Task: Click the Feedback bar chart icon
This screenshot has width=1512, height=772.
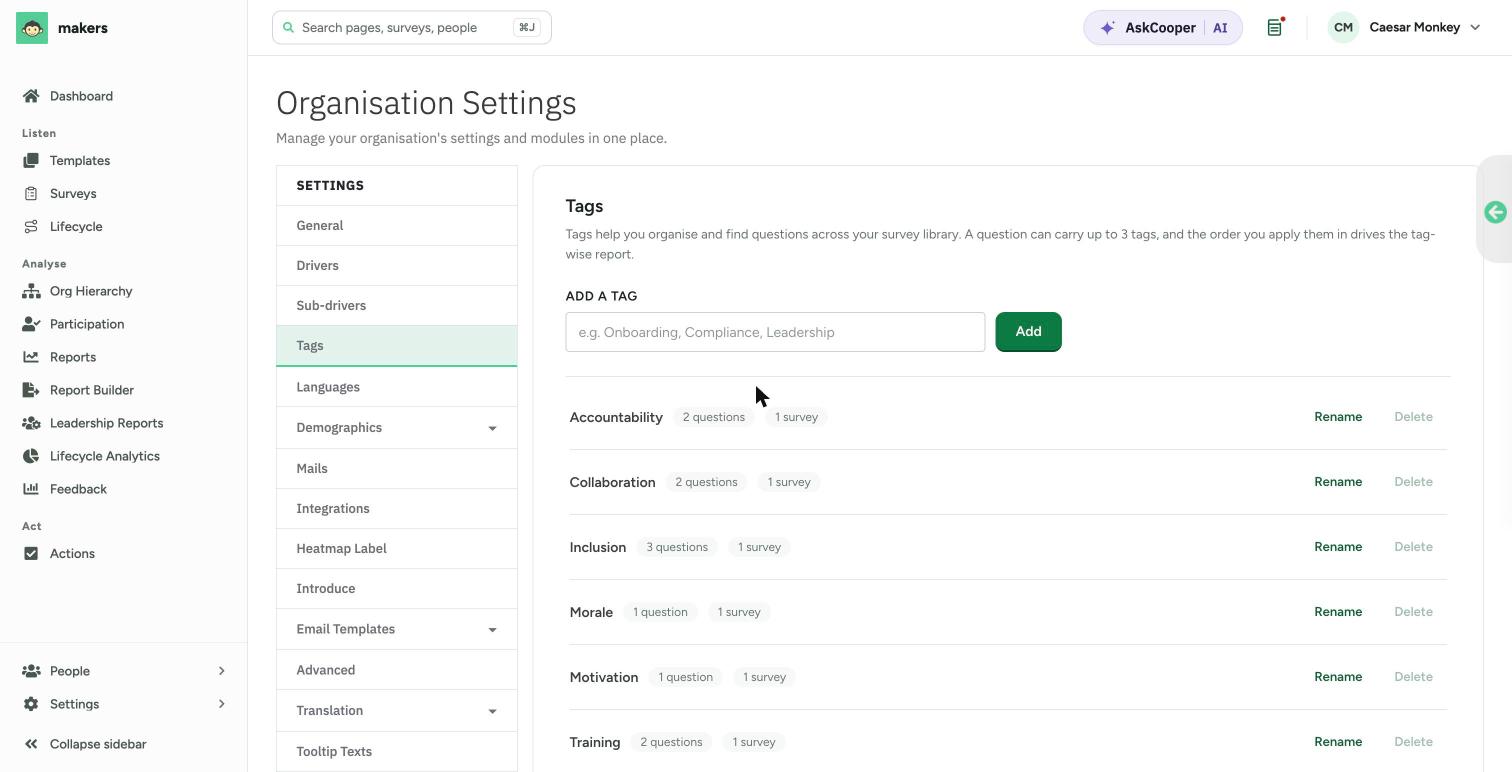Action: (x=31, y=489)
